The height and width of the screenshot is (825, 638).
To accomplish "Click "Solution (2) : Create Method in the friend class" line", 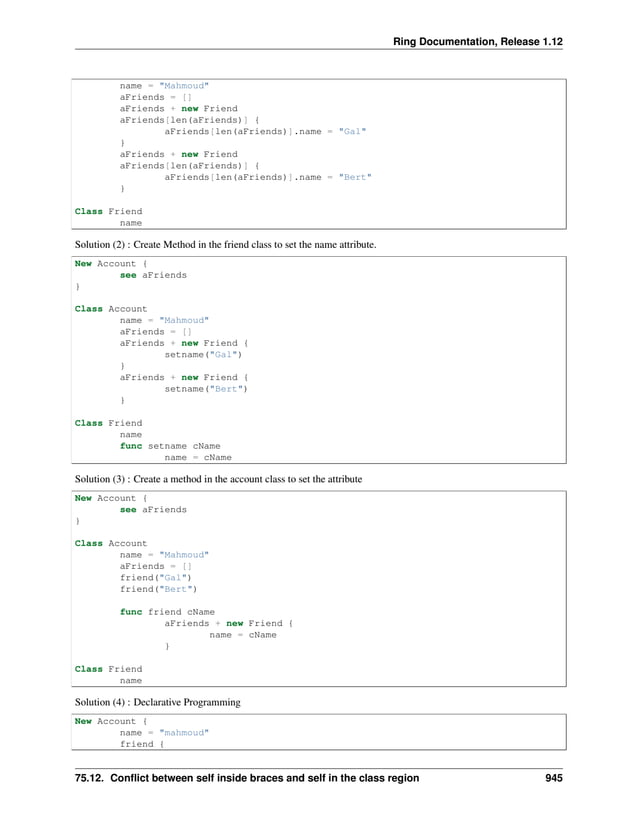I will tap(225, 244).
